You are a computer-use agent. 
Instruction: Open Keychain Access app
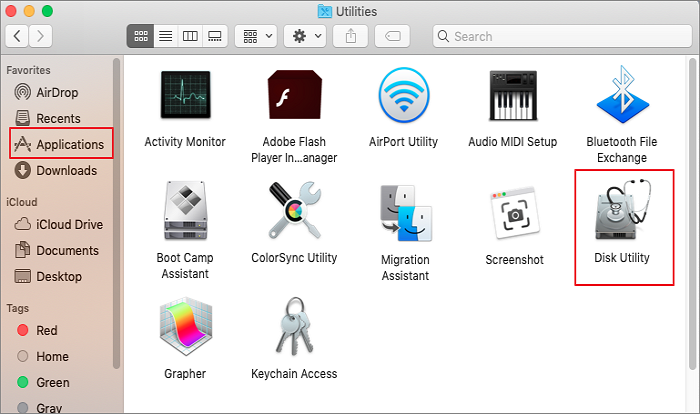294,330
